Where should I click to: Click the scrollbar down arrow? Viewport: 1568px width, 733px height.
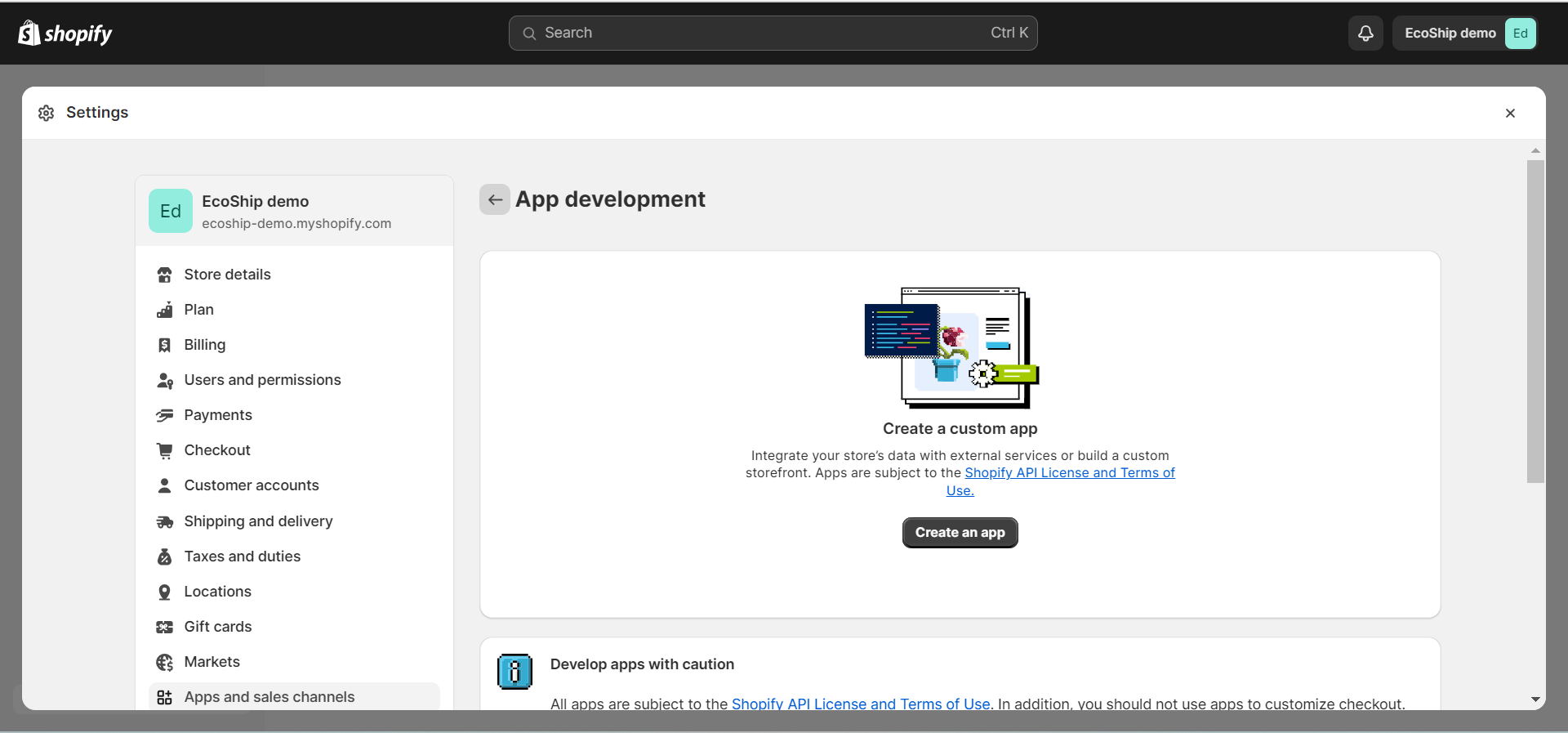tap(1535, 699)
